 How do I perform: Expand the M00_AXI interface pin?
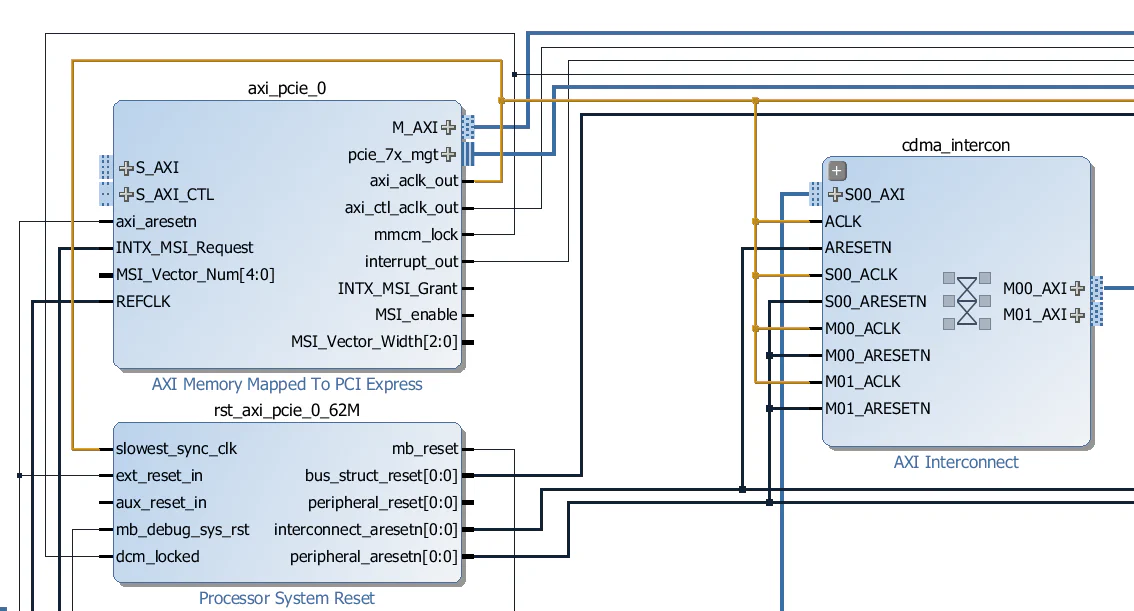pos(1078,287)
